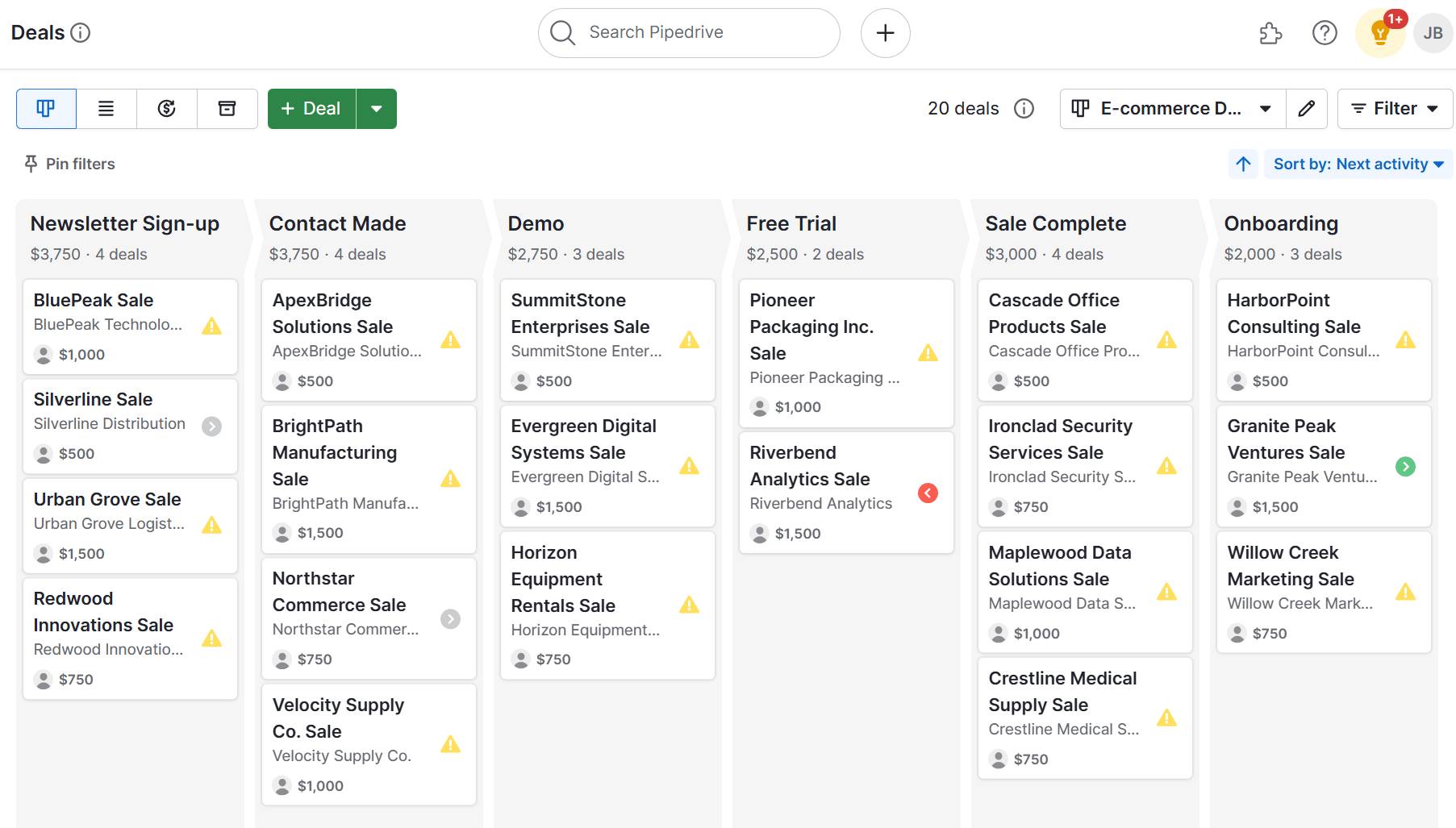Open the sales assistant lightbulb icon
This screenshot has height=828, width=1456.
pos(1380,33)
